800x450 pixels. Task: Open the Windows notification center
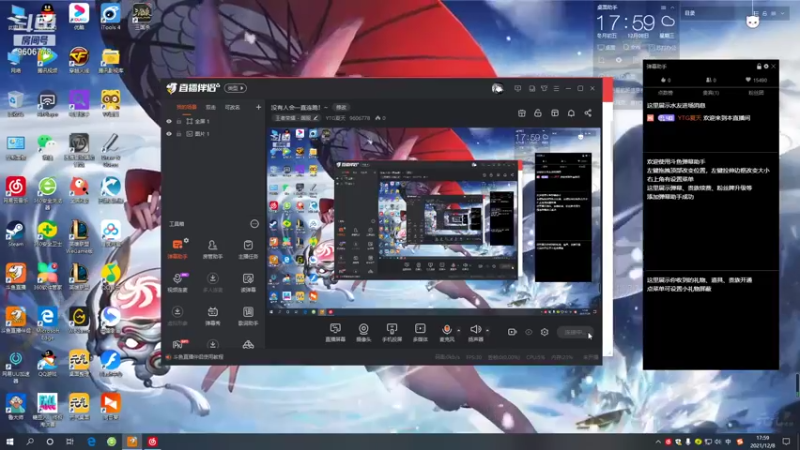pos(786,441)
